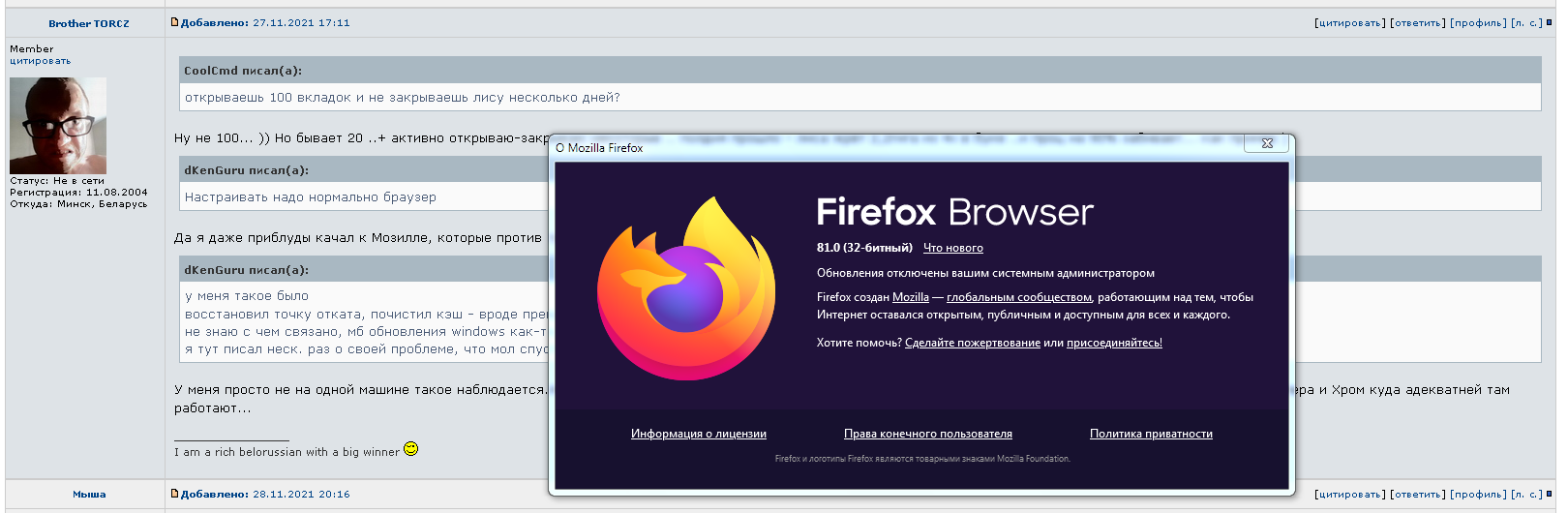Click the small square icon after 28.11.2021 '[л. с.]'
The image size is (1568, 513).
point(1549,494)
